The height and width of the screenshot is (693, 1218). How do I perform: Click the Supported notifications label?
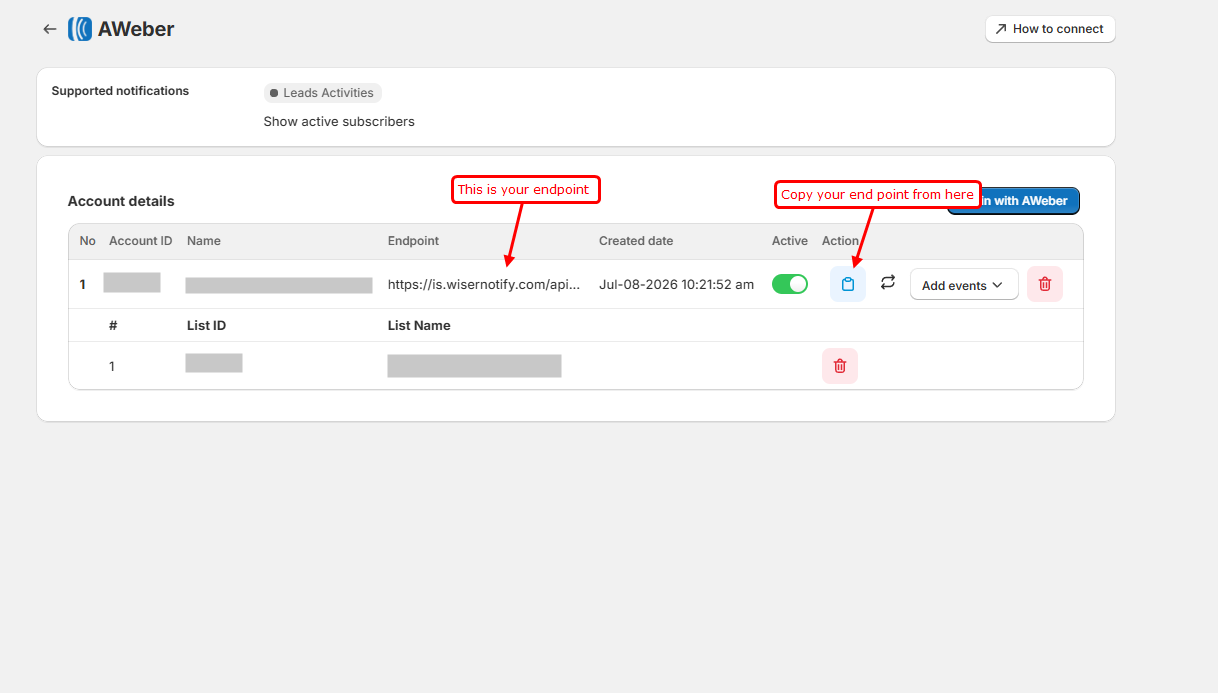click(120, 91)
